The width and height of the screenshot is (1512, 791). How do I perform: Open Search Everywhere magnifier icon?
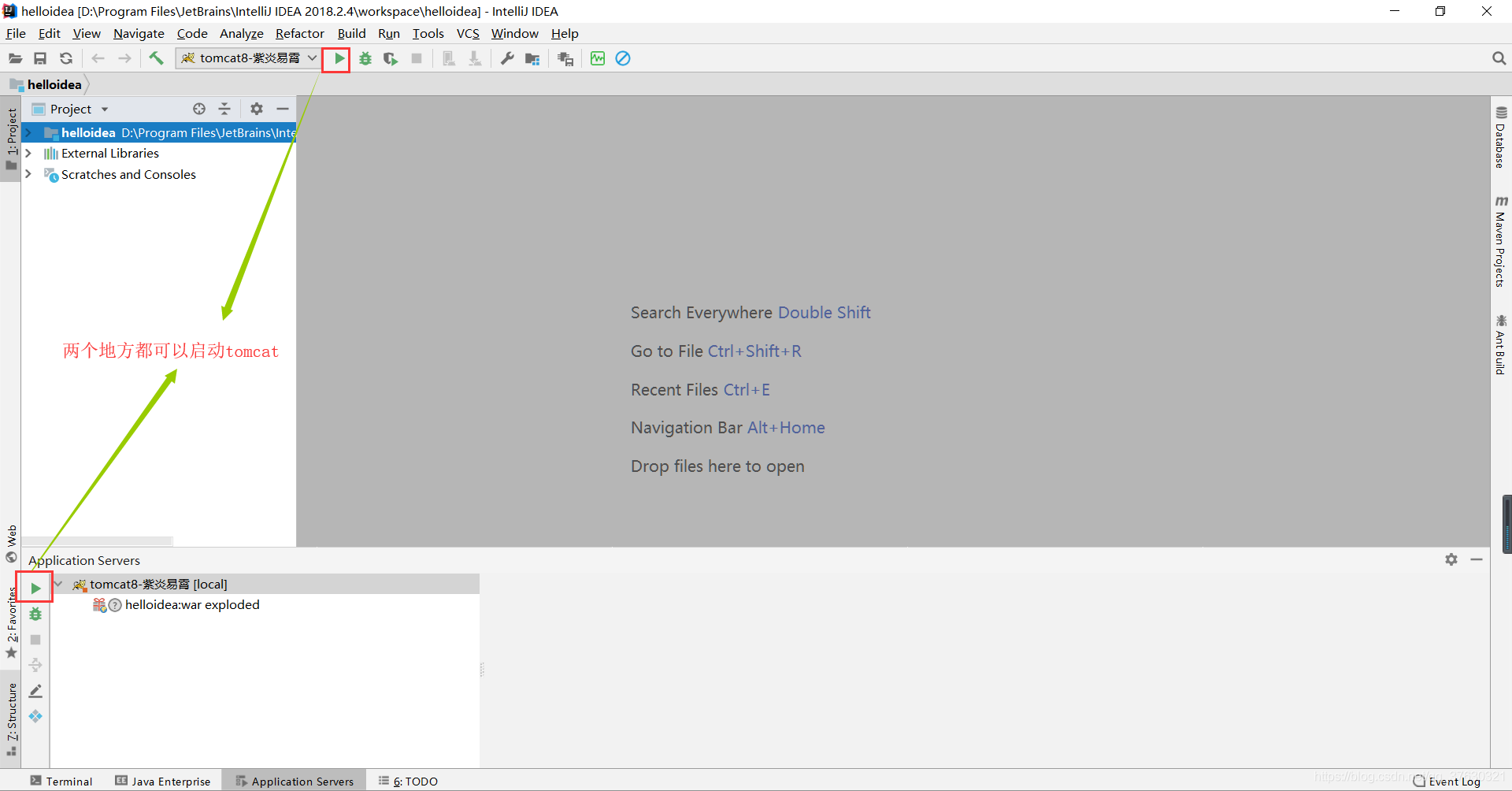click(1499, 58)
